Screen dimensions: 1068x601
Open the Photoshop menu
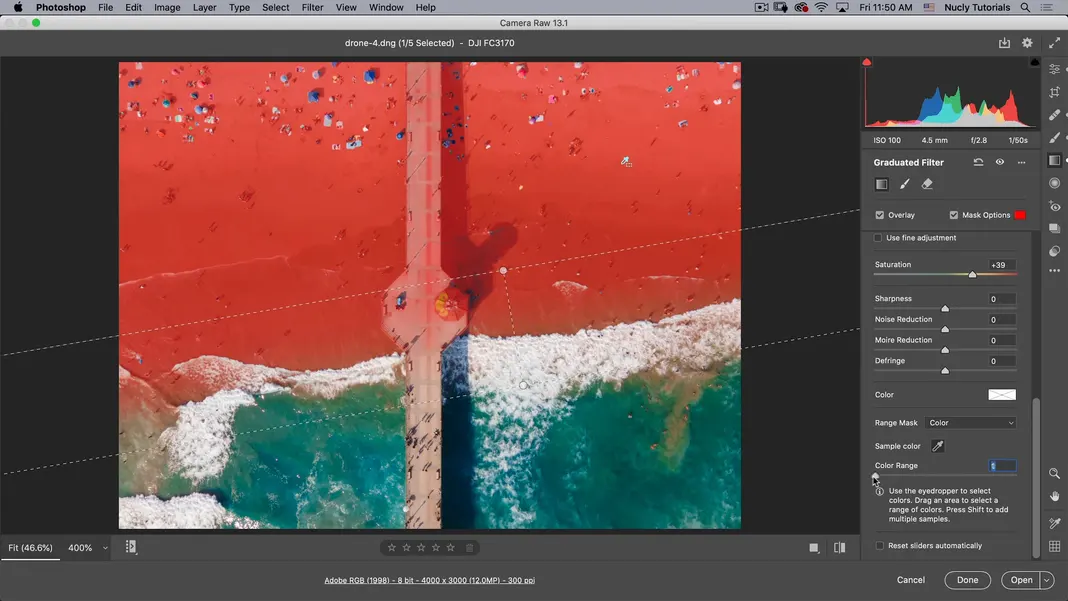(x=61, y=7)
